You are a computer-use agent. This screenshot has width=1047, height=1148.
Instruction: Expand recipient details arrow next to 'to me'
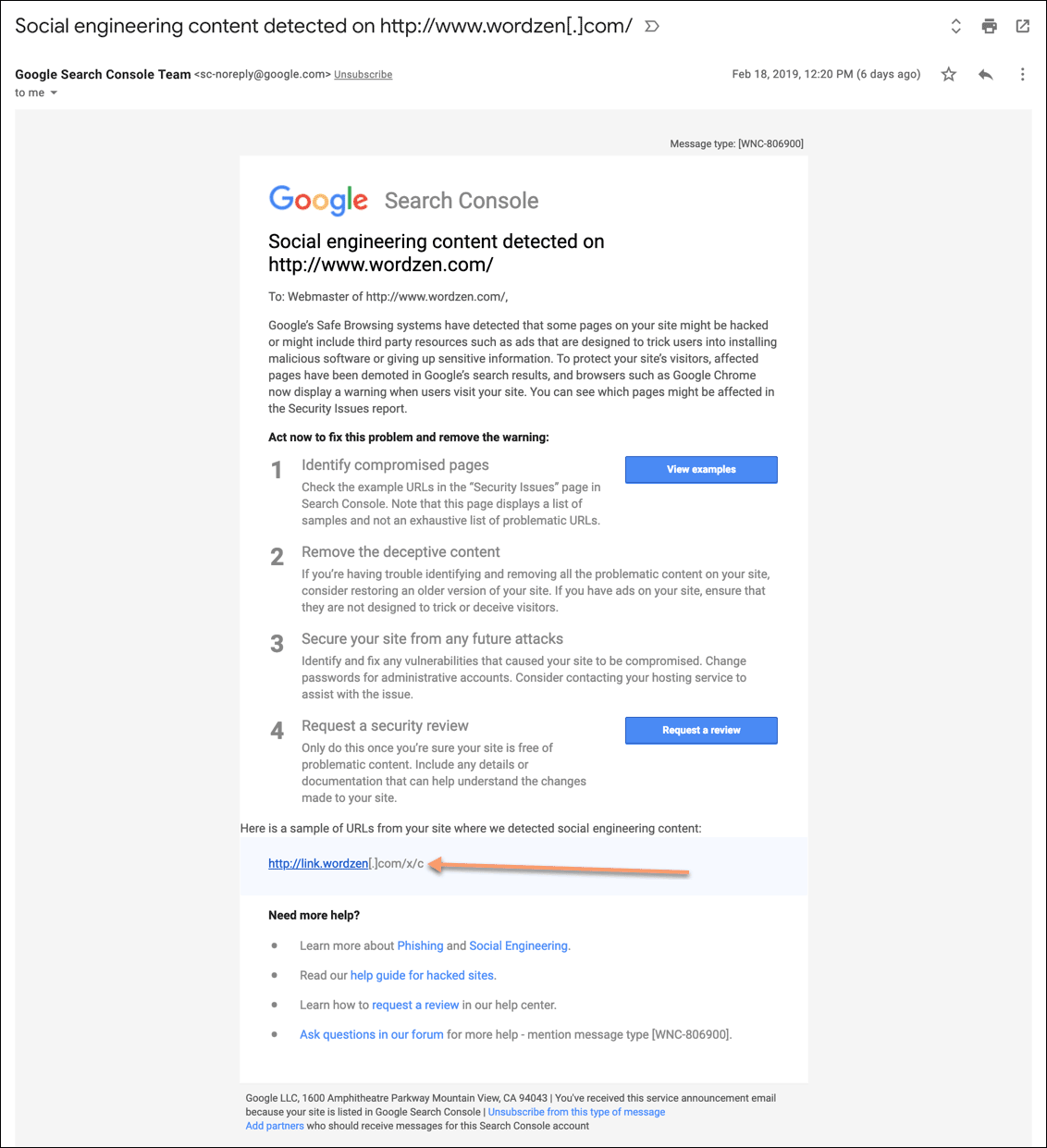pos(54,93)
